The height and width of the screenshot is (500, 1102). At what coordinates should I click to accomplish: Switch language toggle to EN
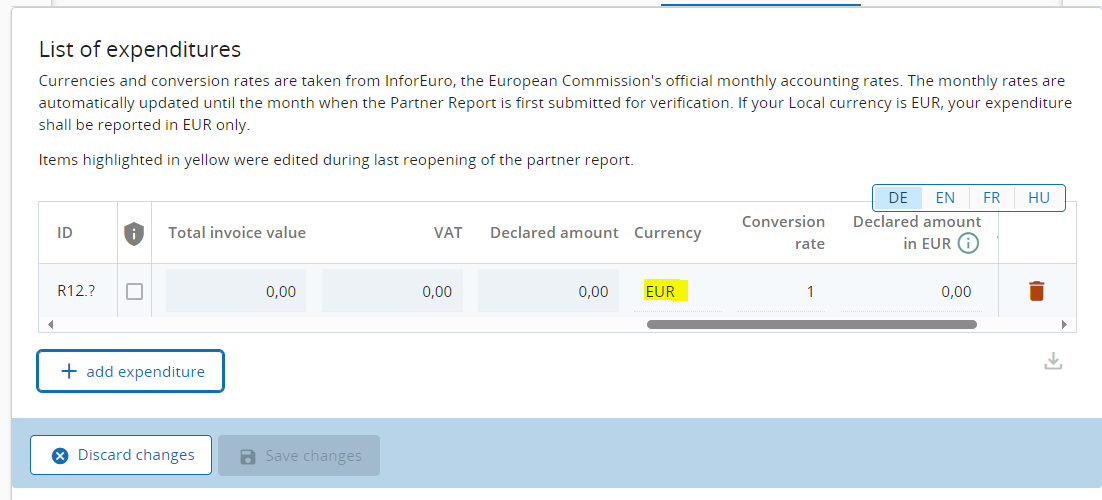point(944,198)
